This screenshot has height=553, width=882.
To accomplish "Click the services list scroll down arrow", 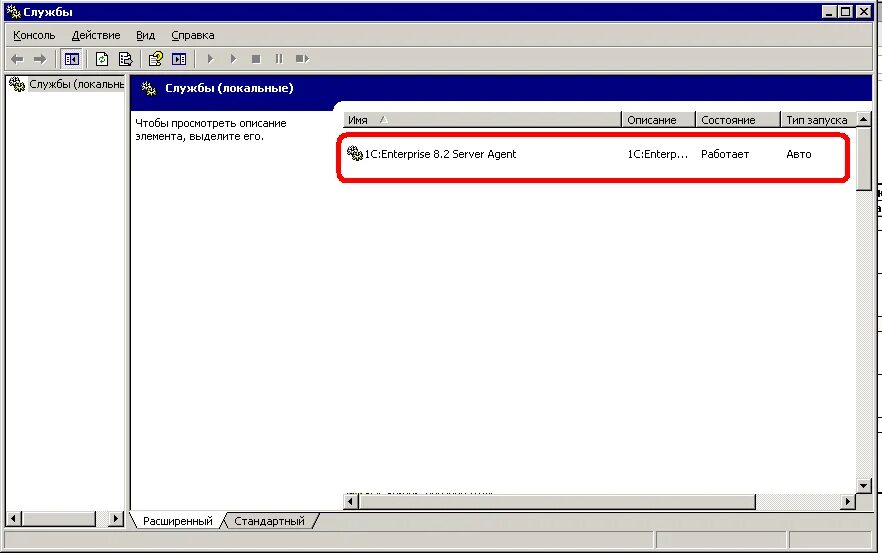I will [863, 485].
